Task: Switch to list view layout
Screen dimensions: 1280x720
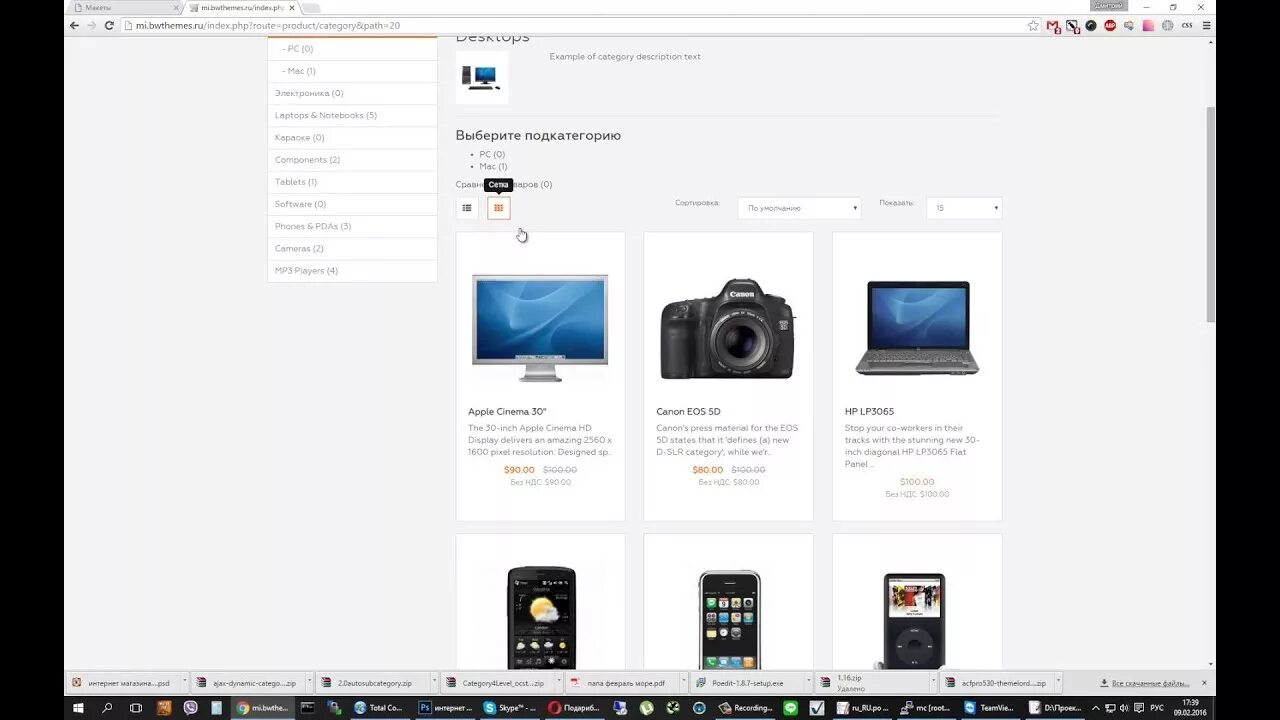Action: [x=467, y=208]
